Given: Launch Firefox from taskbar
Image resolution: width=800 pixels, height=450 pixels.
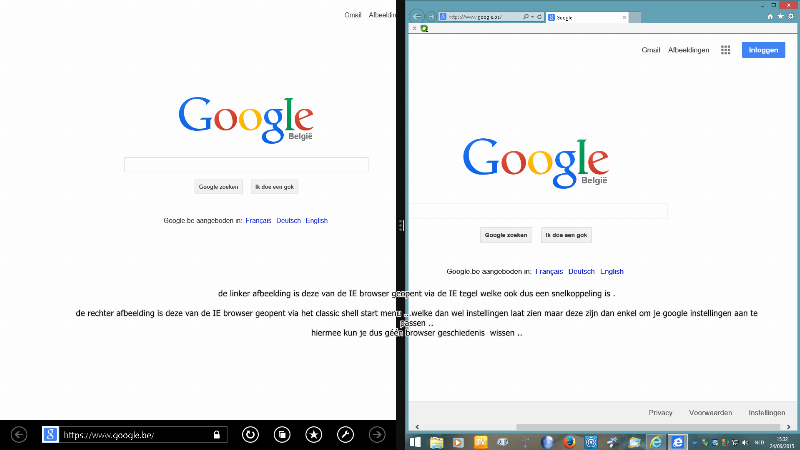Looking at the screenshot, I should (569, 442).
